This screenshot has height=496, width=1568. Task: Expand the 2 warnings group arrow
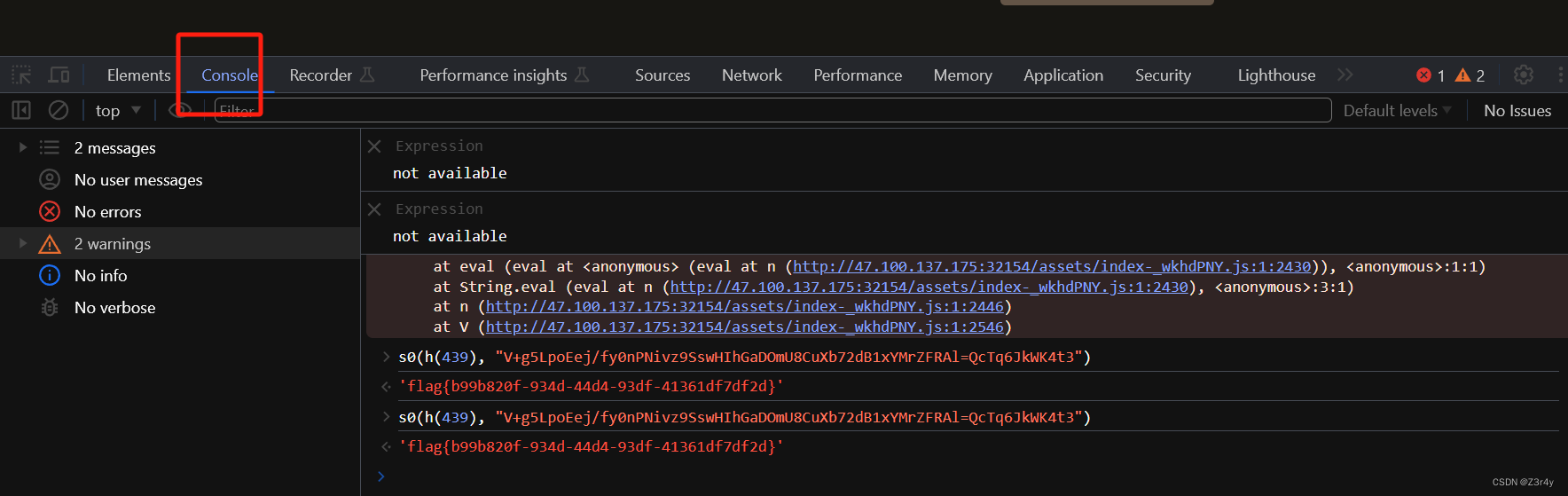pos(23,243)
